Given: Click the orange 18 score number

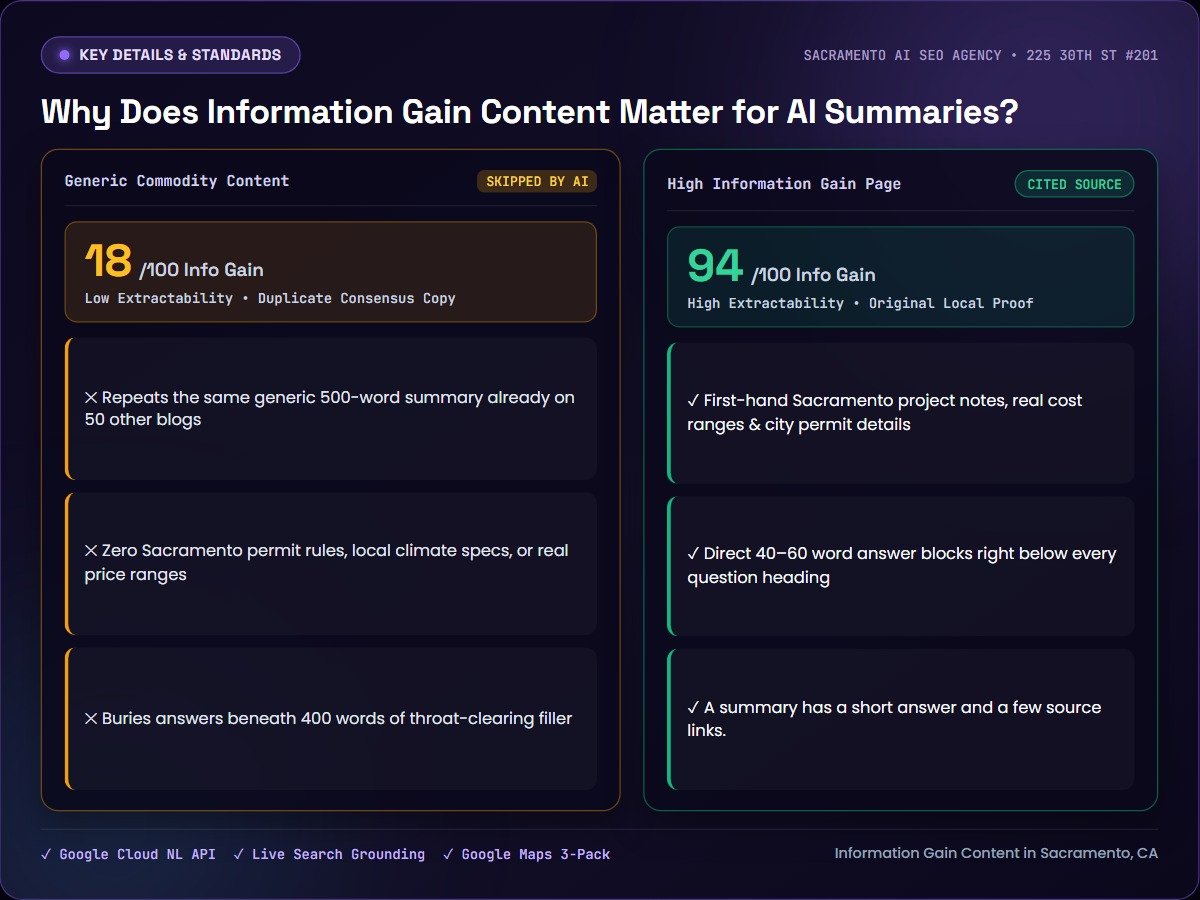Looking at the screenshot, I should pyautogui.click(x=108, y=262).
